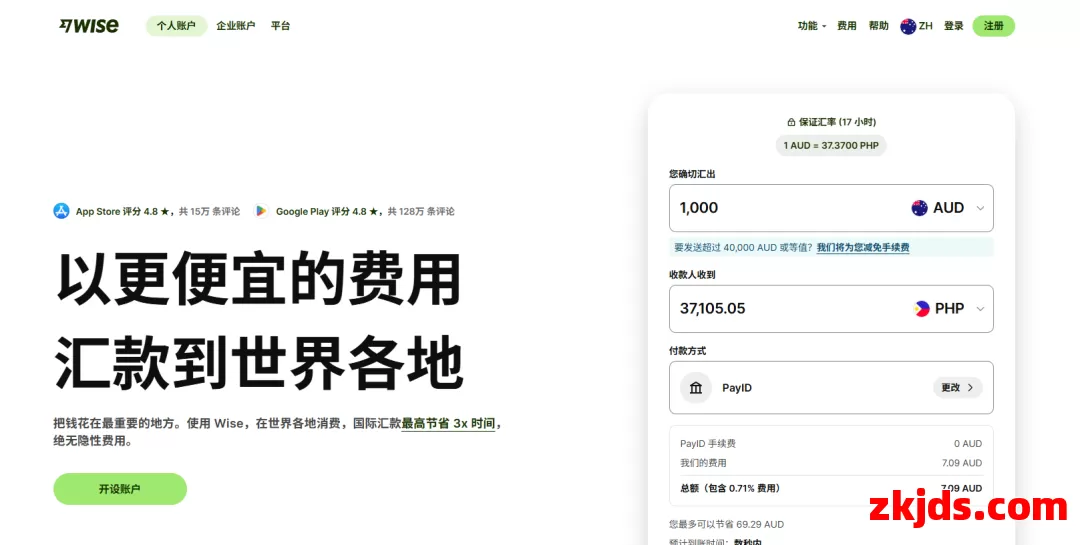This screenshot has width=1080, height=545.
Task: Switch to the 企业账户 tab
Action: click(x=236, y=25)
